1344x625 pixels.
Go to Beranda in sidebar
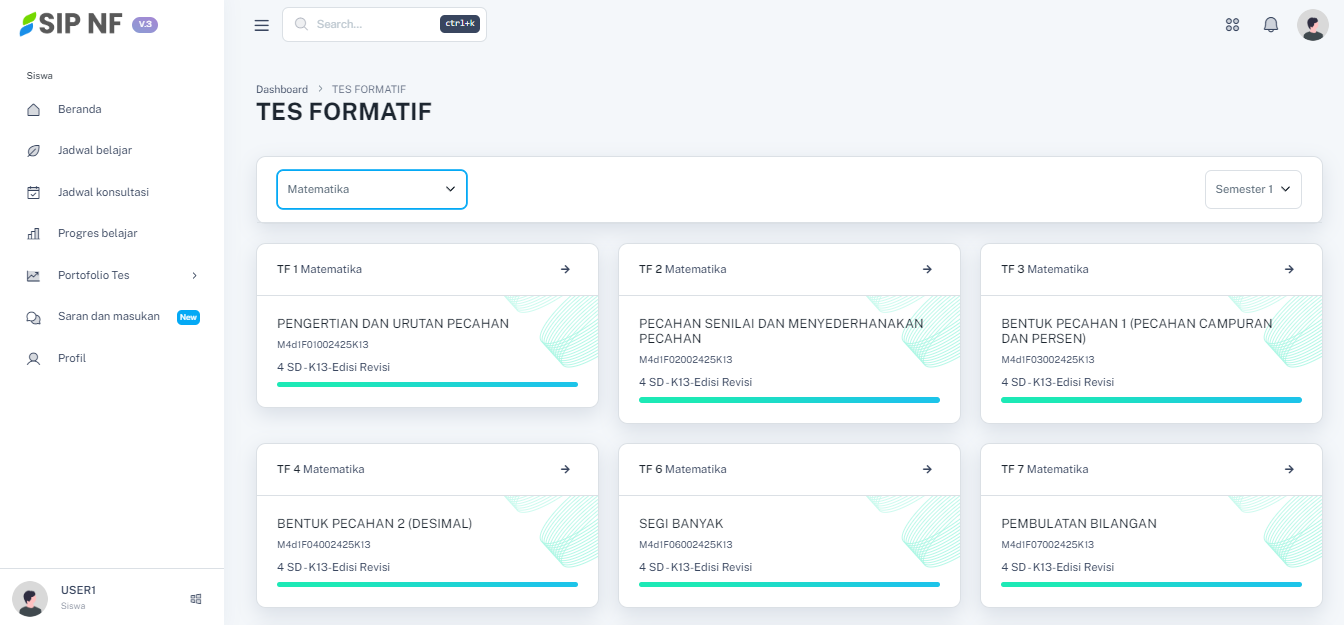point(80,109)
